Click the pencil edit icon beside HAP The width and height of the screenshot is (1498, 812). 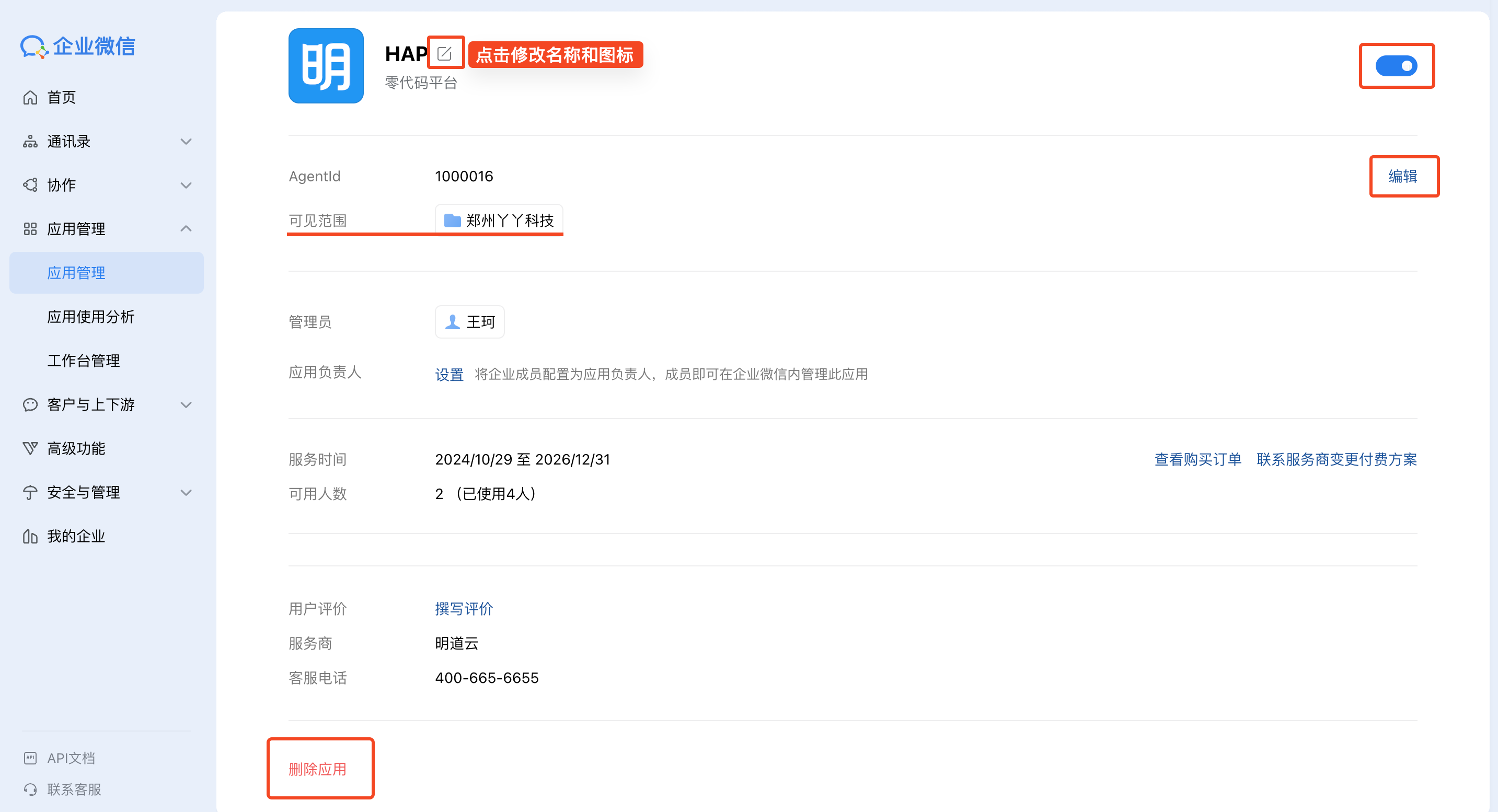pos(445,53)
